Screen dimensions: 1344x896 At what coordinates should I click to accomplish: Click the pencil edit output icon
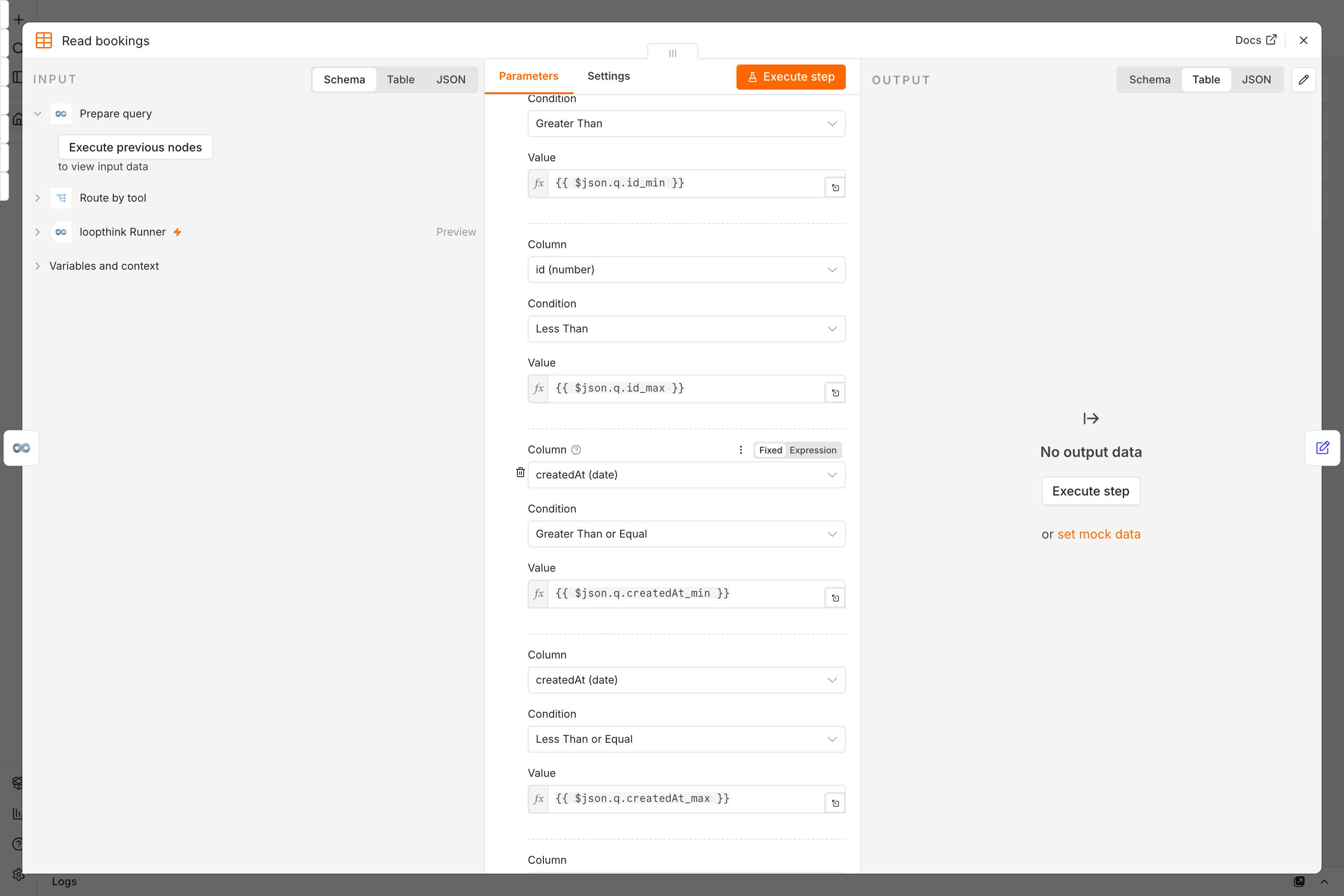1303,79
